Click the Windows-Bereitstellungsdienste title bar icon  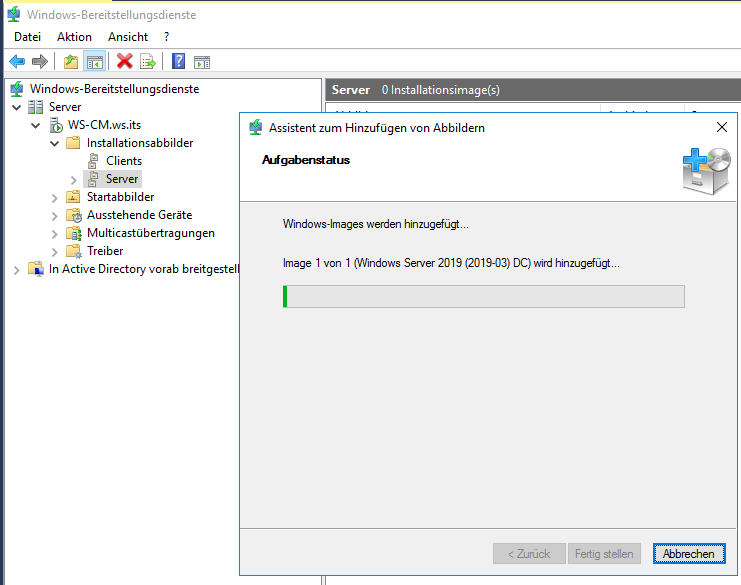point(14,14)
